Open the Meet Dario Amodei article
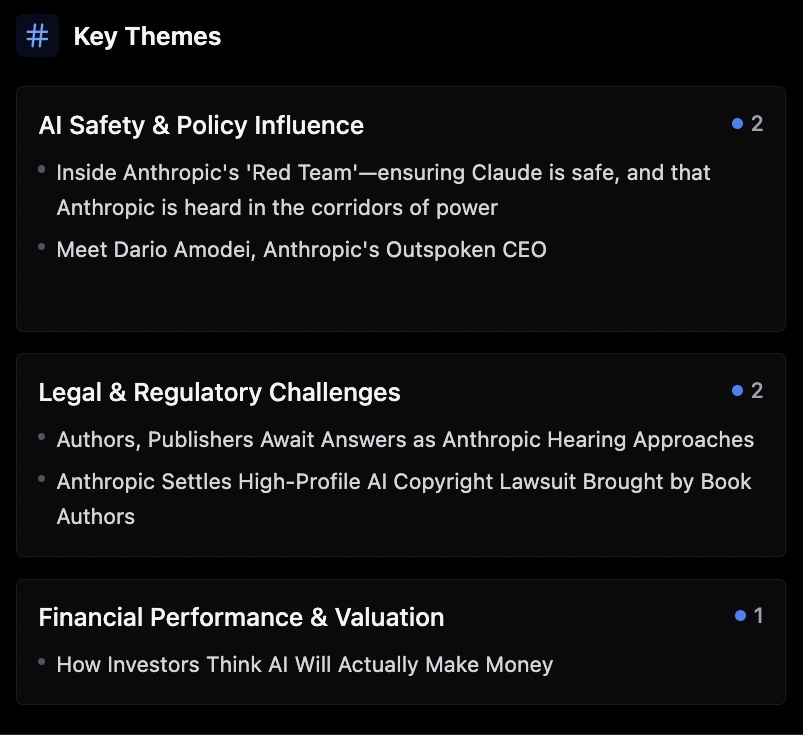 301,249
